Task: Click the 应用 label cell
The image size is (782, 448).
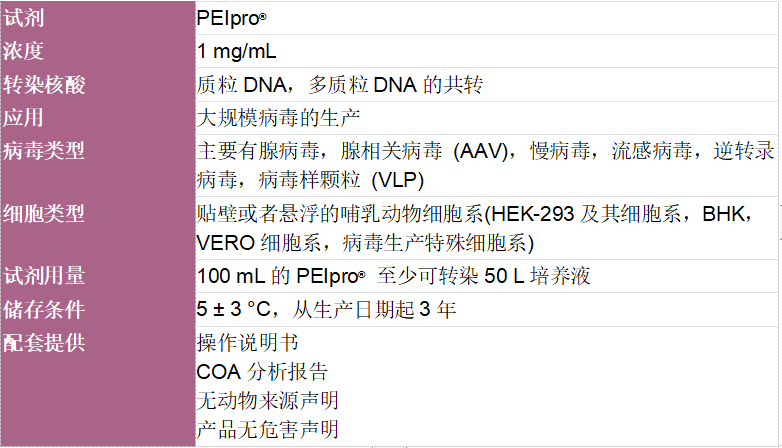Action: pos(98,118)
